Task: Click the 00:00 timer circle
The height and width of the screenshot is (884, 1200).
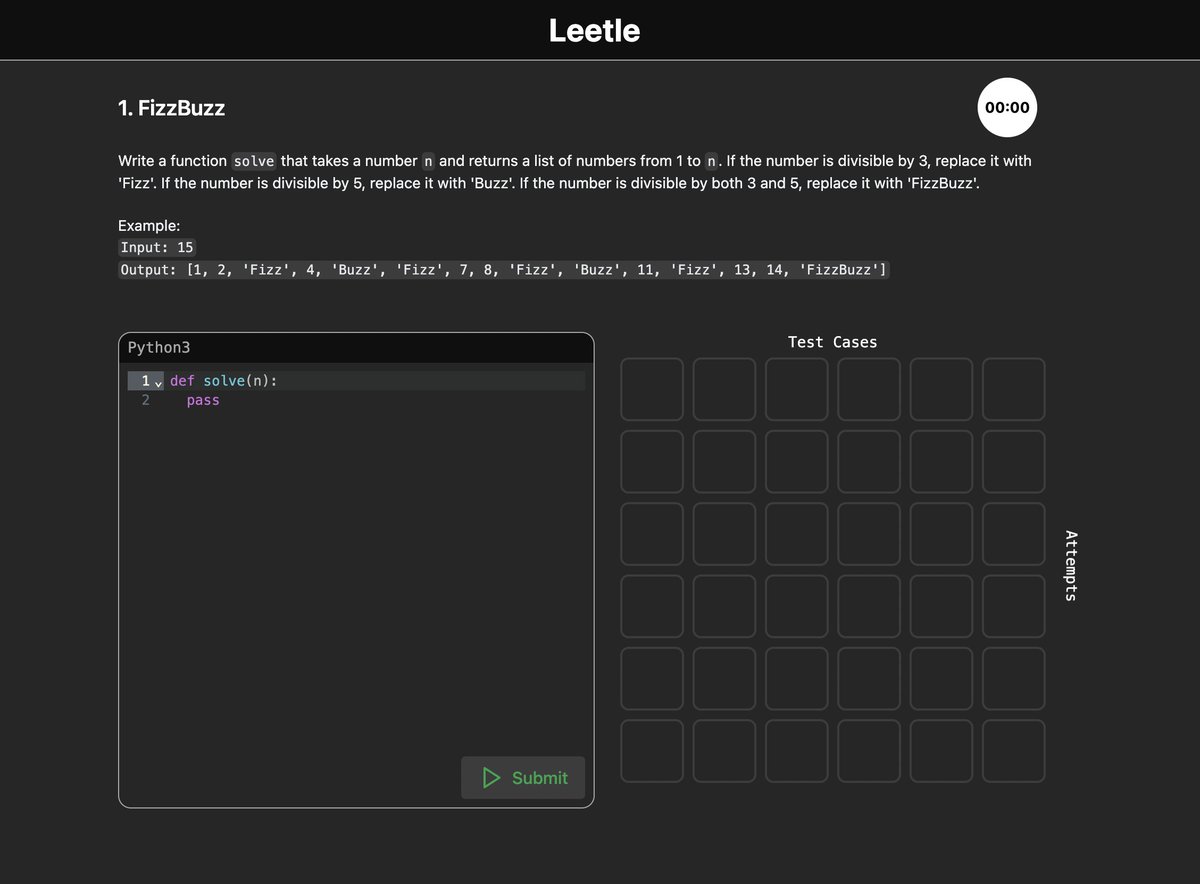Action: pyautogui.click(x=1007, y=107)
